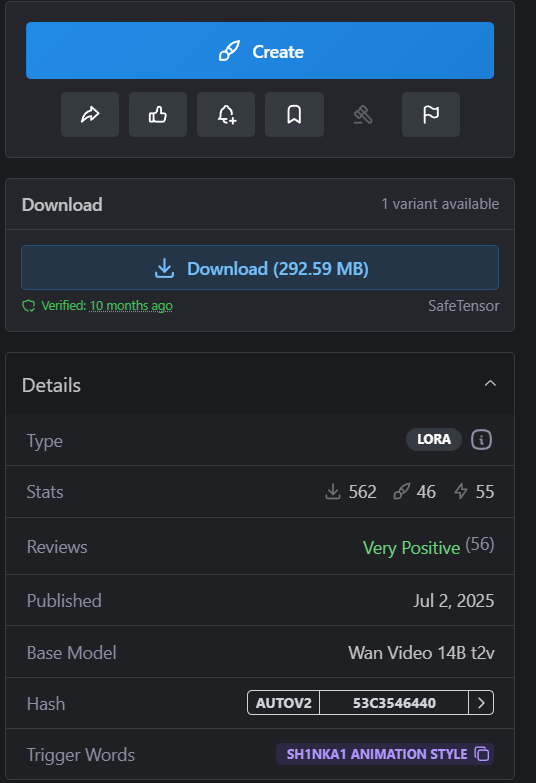Click the gavel auction icon
The height and width of the screenshot is (783, 536).
(363, 114)
